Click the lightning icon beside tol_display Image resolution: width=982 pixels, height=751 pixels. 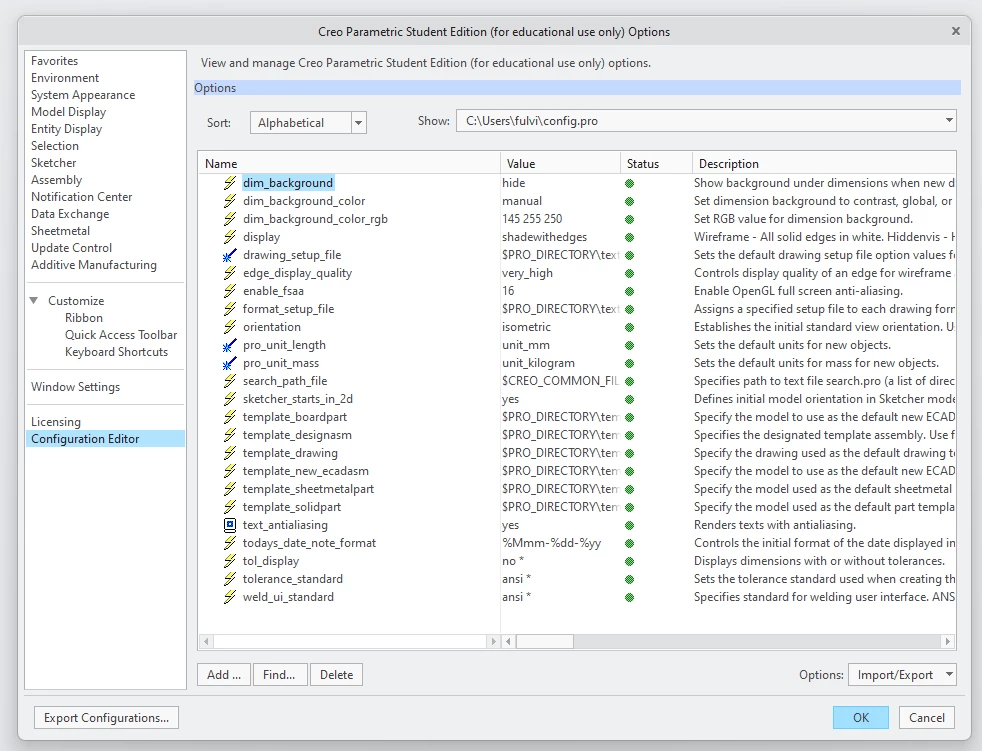[230, 561]
